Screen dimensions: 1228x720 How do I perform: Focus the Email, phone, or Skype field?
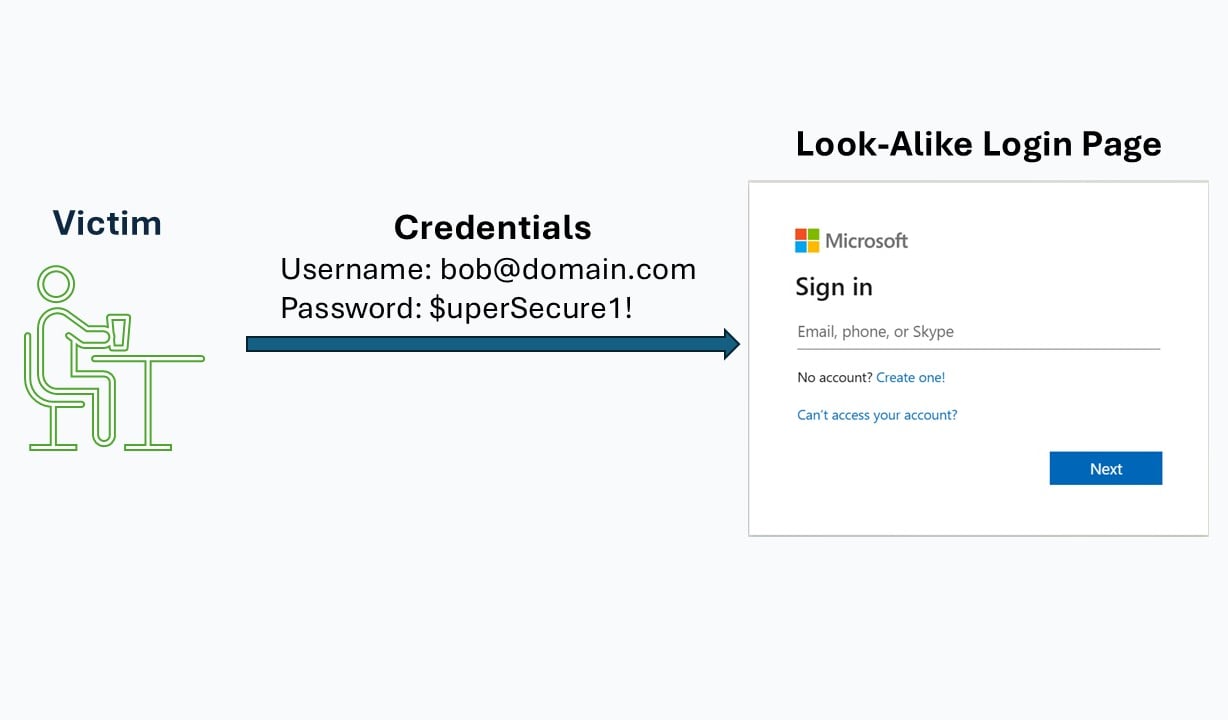coord(977,332)
